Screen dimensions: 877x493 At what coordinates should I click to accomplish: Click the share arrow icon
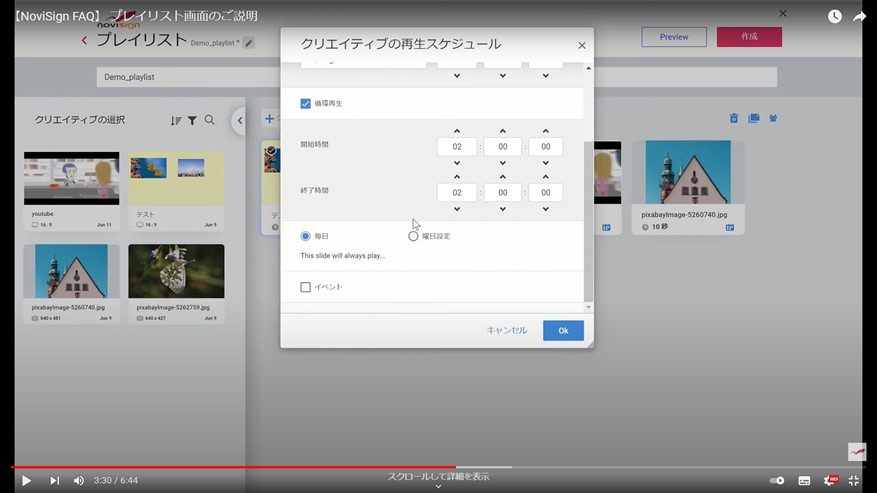(859, 16)
